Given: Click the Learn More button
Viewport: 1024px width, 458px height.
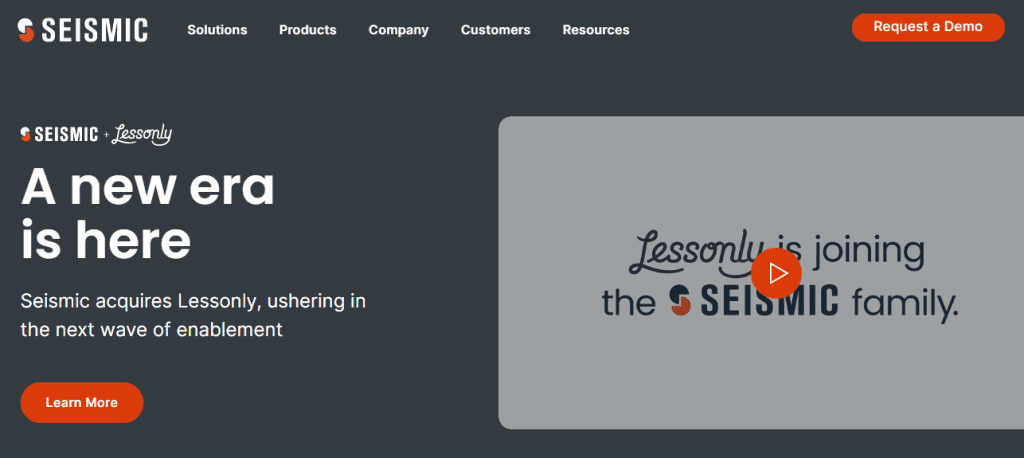Looking at the screenshot, I should [82, 402].
